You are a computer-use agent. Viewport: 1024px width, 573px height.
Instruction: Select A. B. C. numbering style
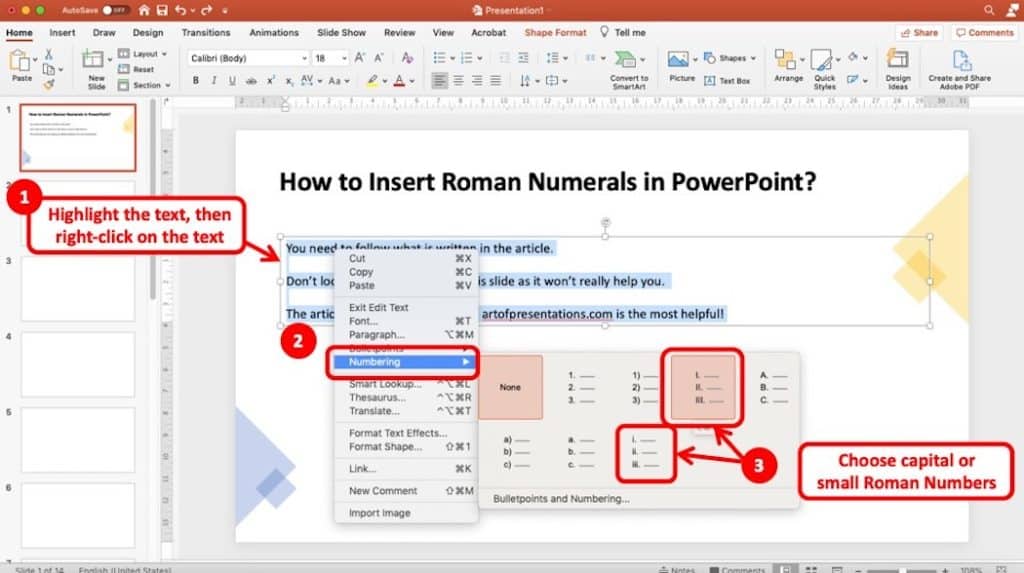(x=773, y=387)
